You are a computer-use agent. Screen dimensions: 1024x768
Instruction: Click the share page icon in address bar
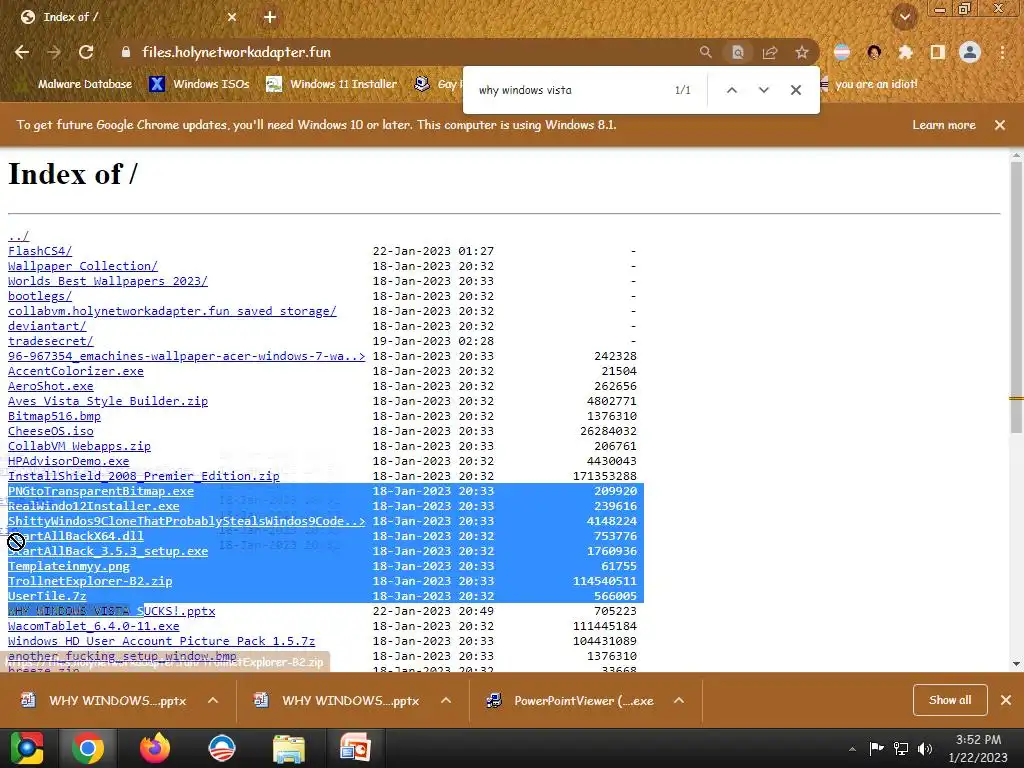coord(770,52)
